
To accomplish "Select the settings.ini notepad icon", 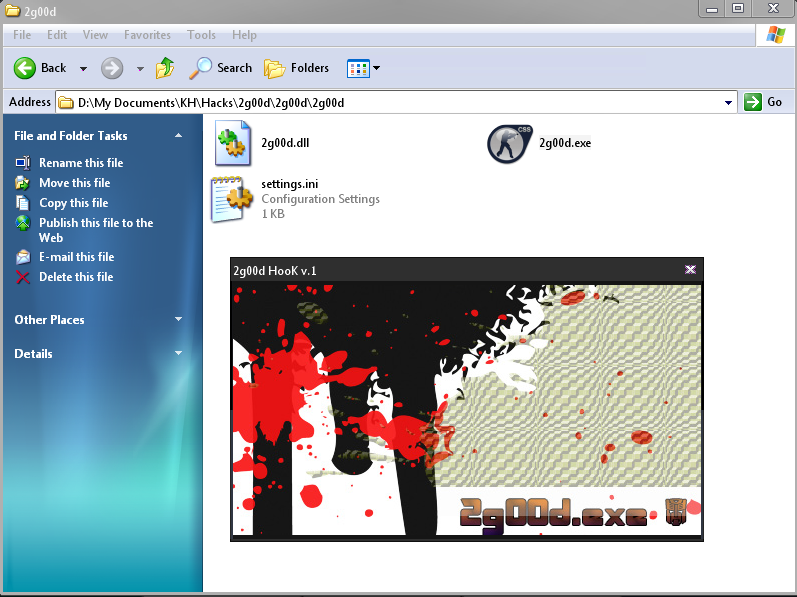I will pos(232,199).
